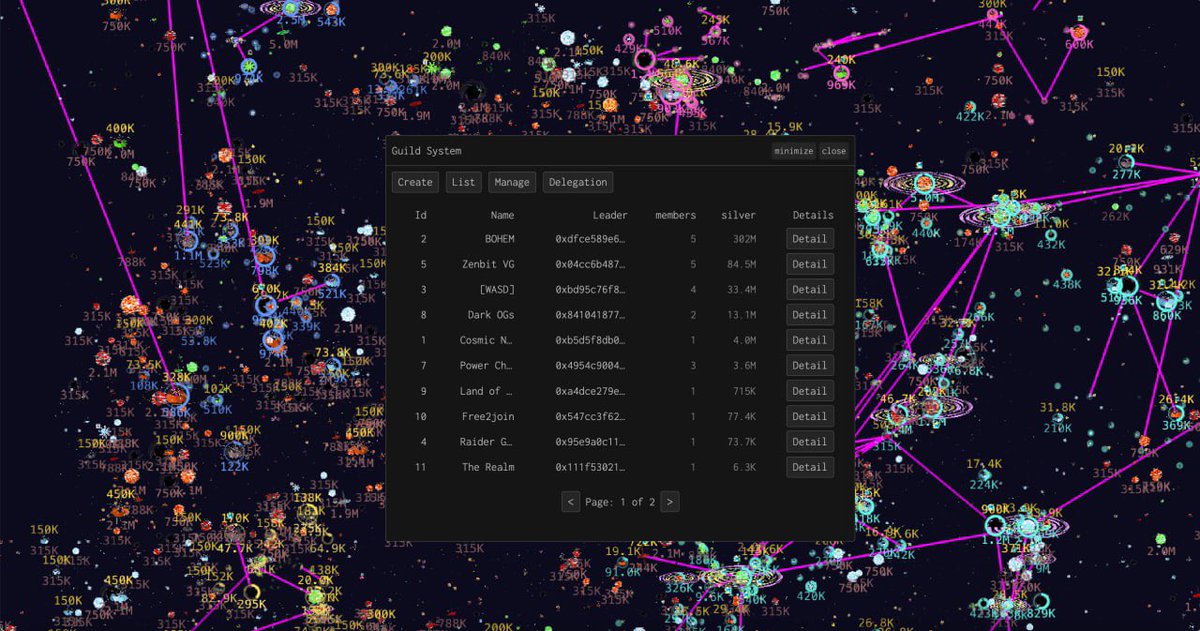
Task: Switch to the Create tab
Action: [x=414, y=182]
